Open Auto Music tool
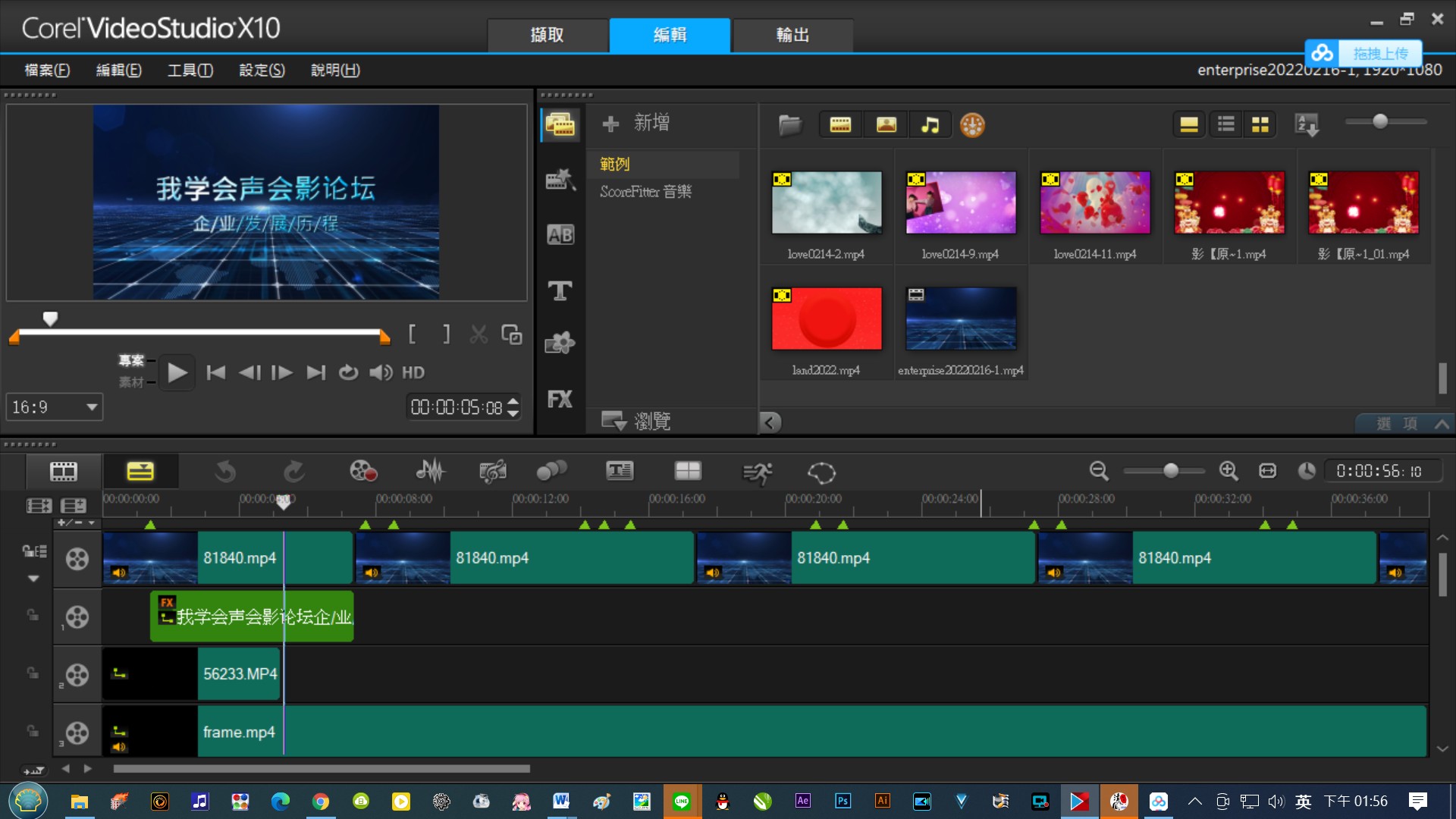 click(x=492, y=472)
